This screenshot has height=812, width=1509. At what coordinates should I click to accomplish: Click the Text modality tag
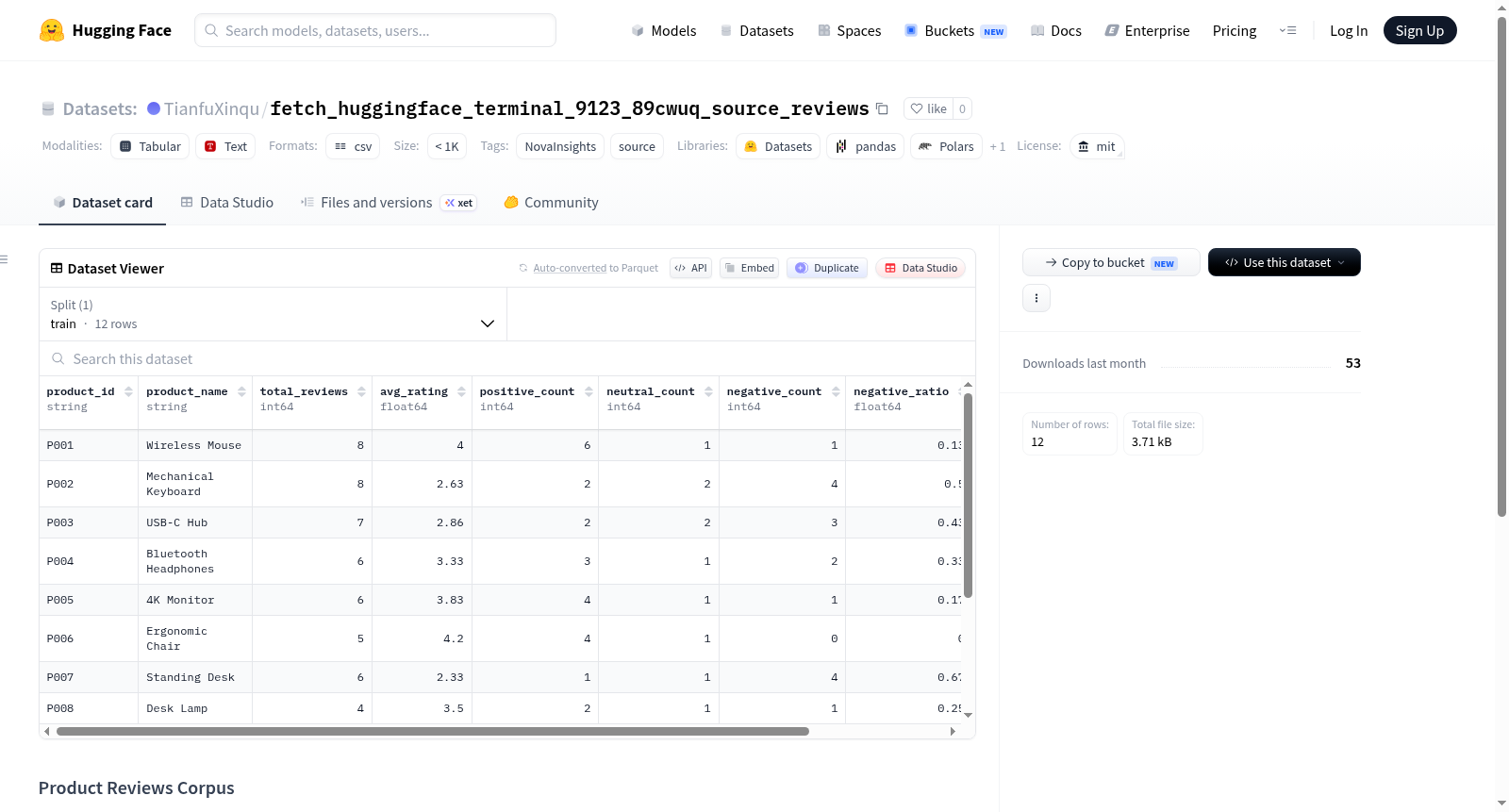[226, 146]
